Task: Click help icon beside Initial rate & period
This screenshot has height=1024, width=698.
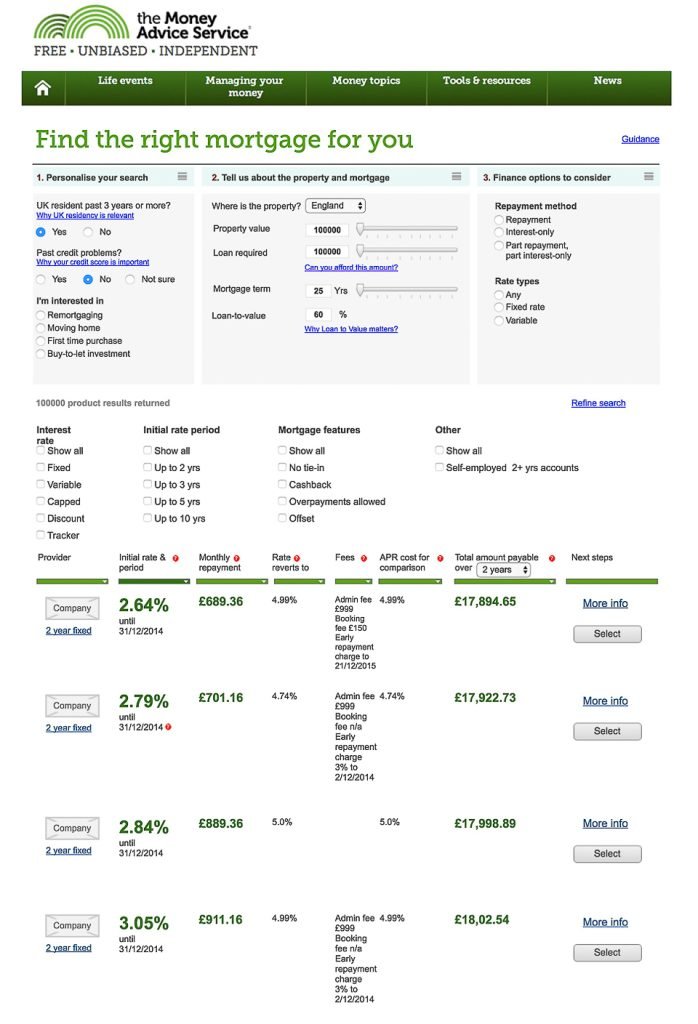Action: [176, 558]
